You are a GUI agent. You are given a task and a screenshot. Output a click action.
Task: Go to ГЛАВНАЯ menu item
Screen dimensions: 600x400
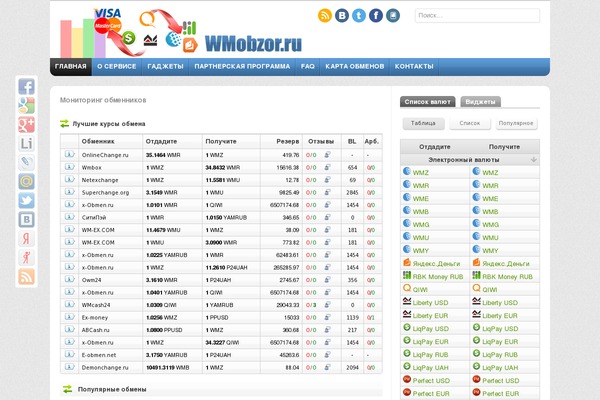coord(70,67)
